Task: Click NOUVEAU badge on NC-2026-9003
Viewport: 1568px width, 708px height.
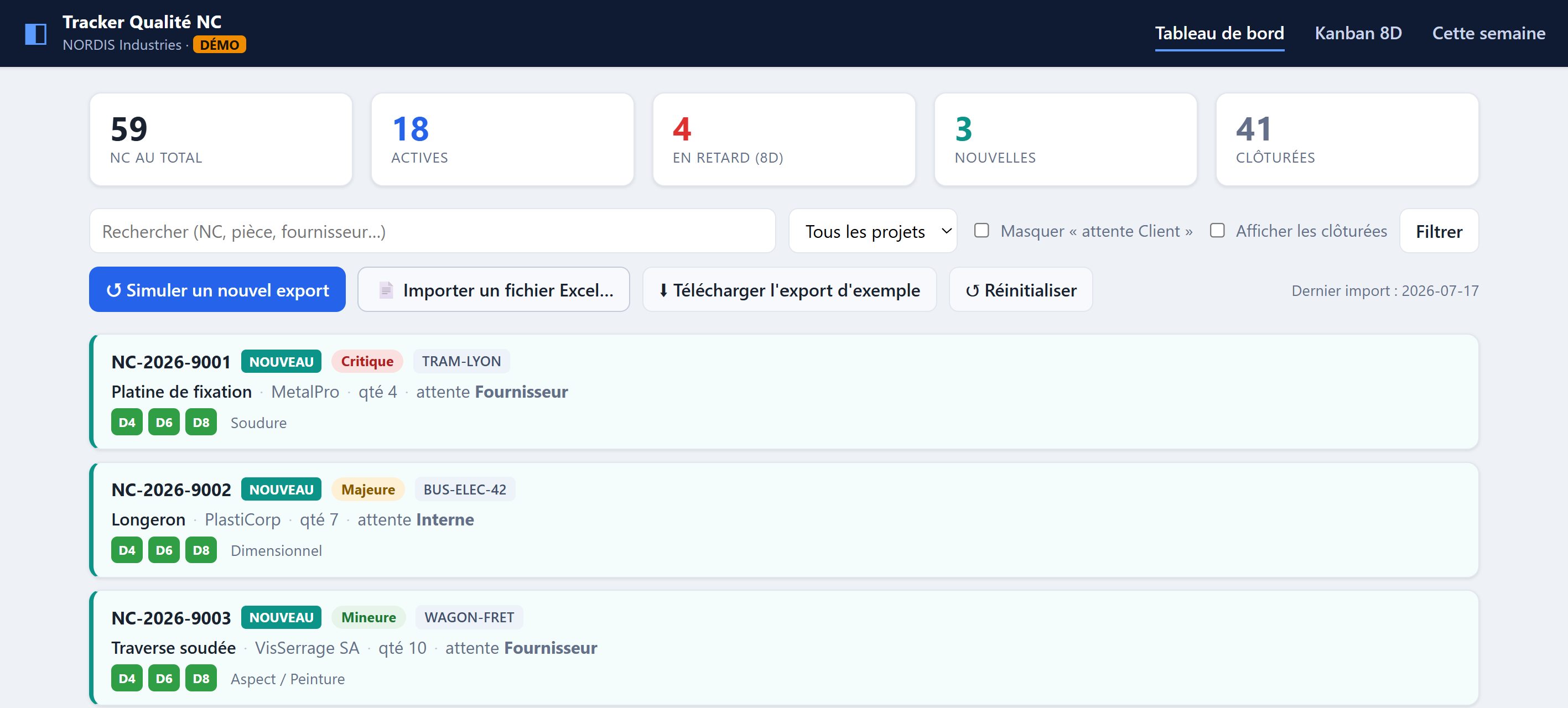Action: [281, 617]
